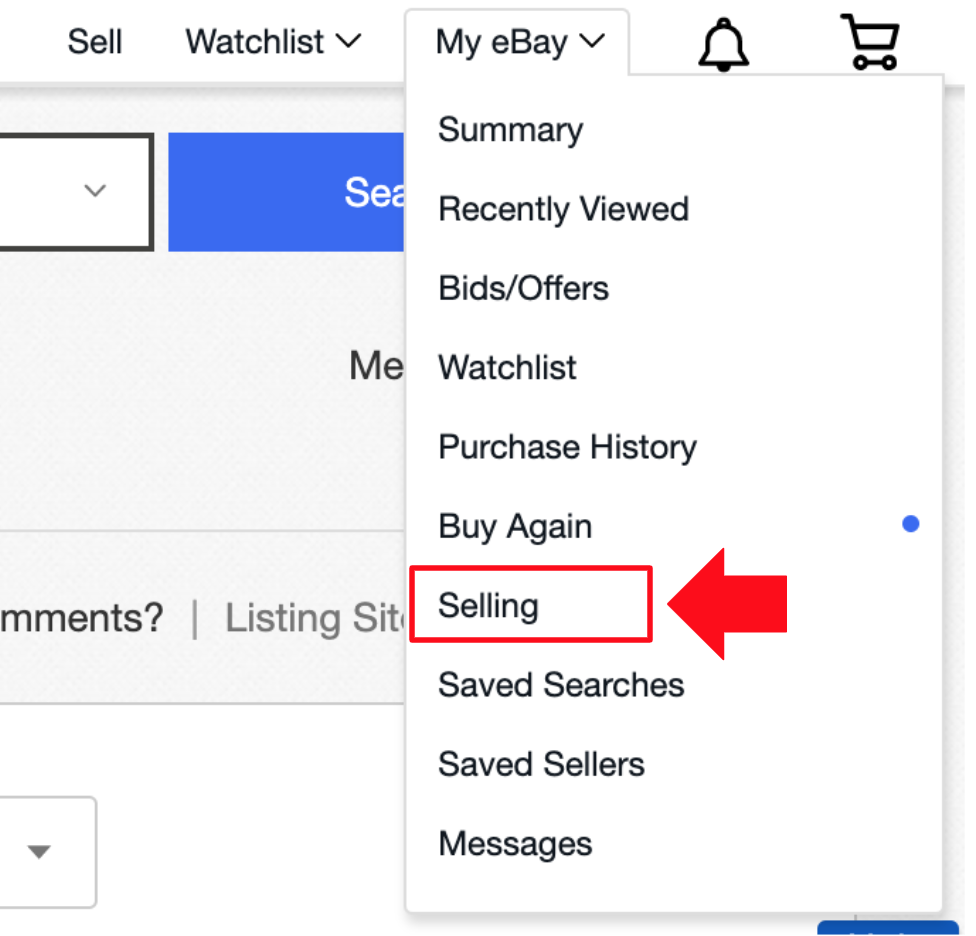Select Summary from My eBay menu
Viewport: 976px width, 936px height.
point(510,130)
